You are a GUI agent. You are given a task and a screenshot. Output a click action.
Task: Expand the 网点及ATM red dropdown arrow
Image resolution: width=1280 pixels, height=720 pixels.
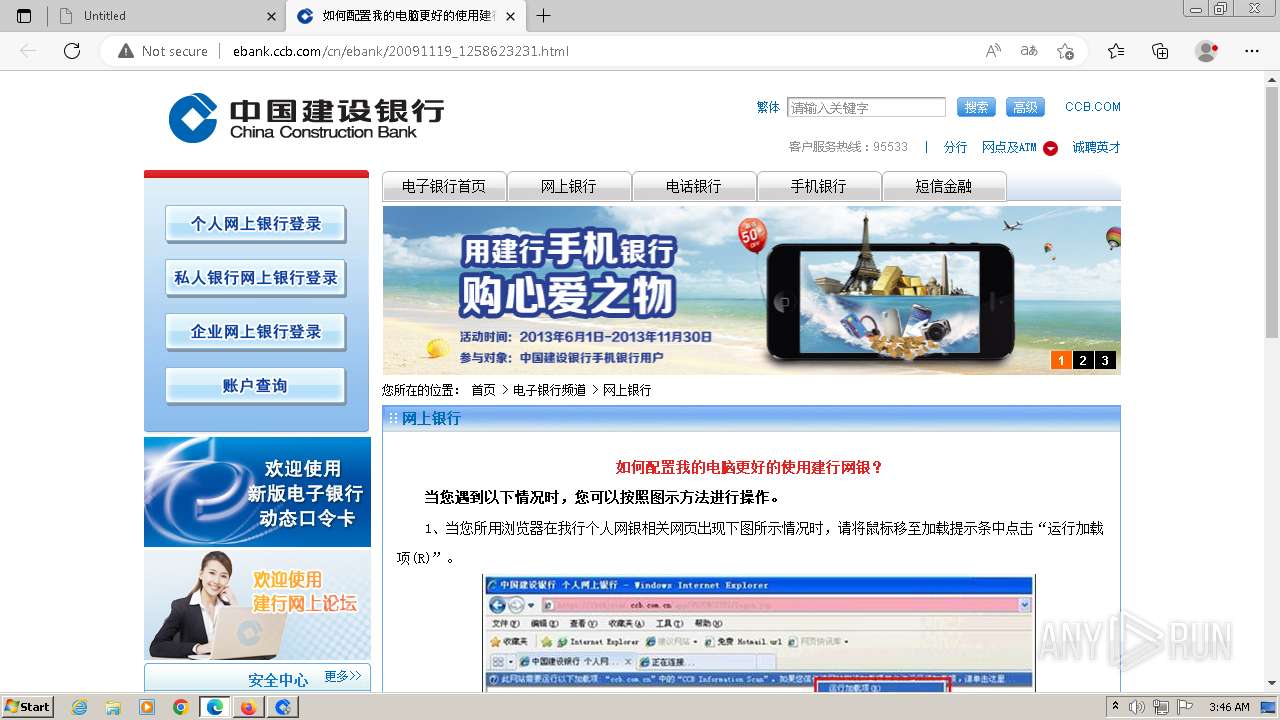coord(1050,148)
